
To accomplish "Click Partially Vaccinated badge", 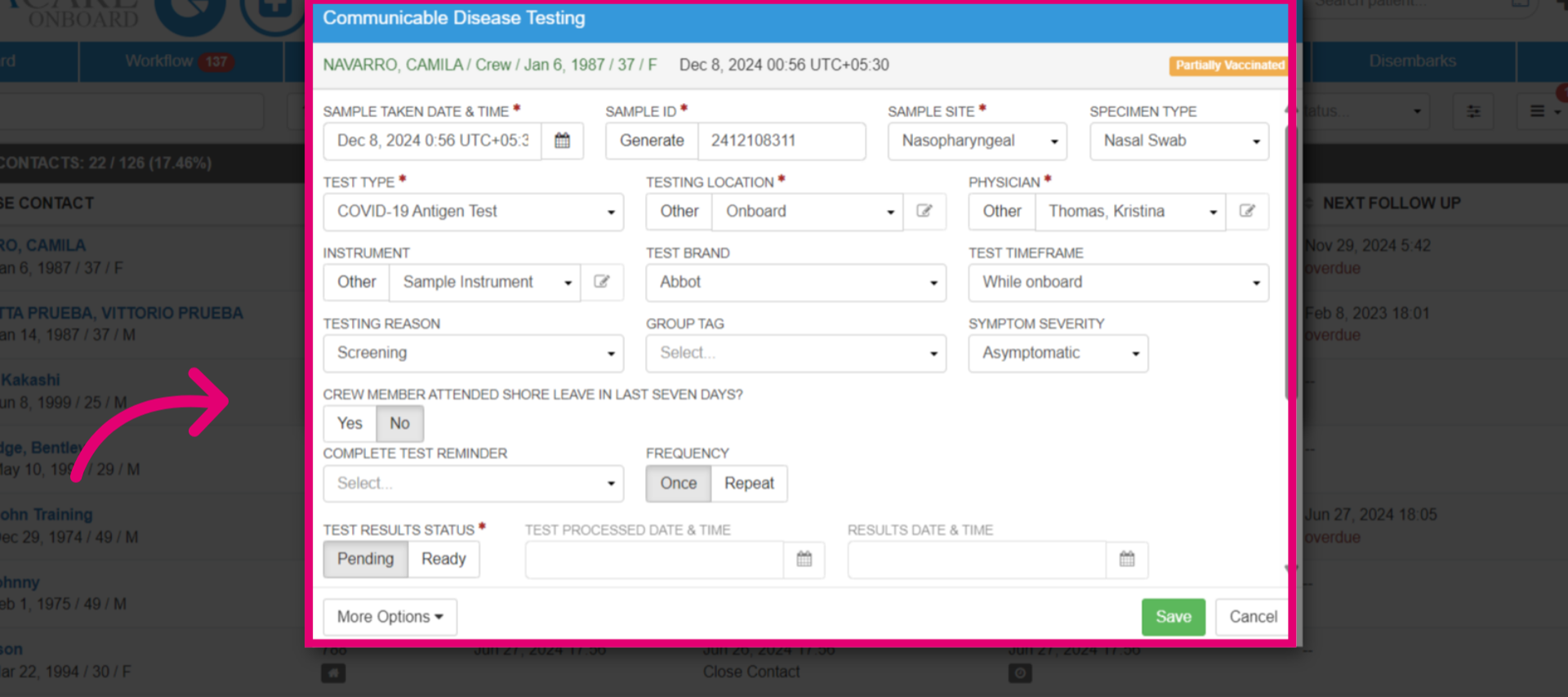I will click(x=1229, y=65).
